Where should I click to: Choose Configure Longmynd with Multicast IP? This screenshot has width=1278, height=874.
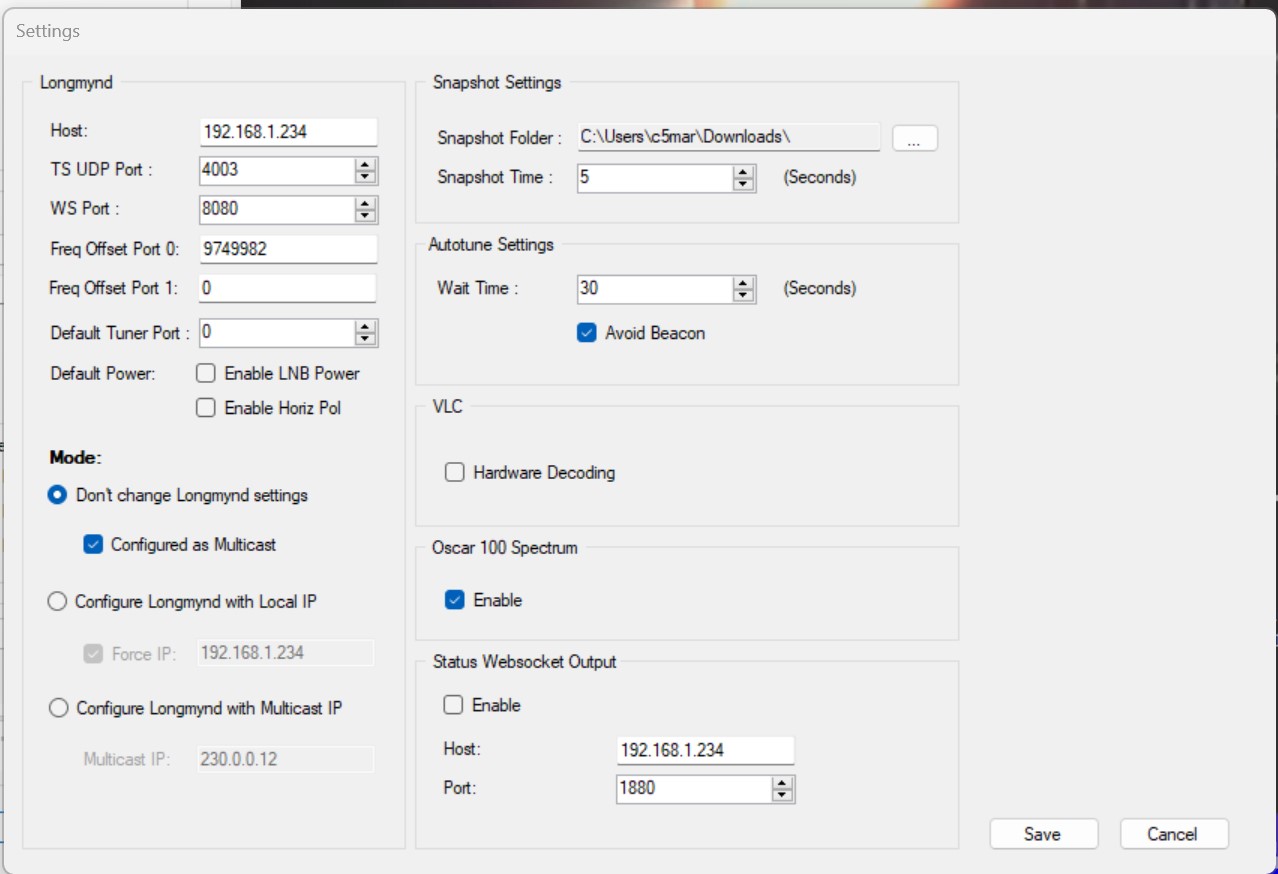tap(58, 708)
